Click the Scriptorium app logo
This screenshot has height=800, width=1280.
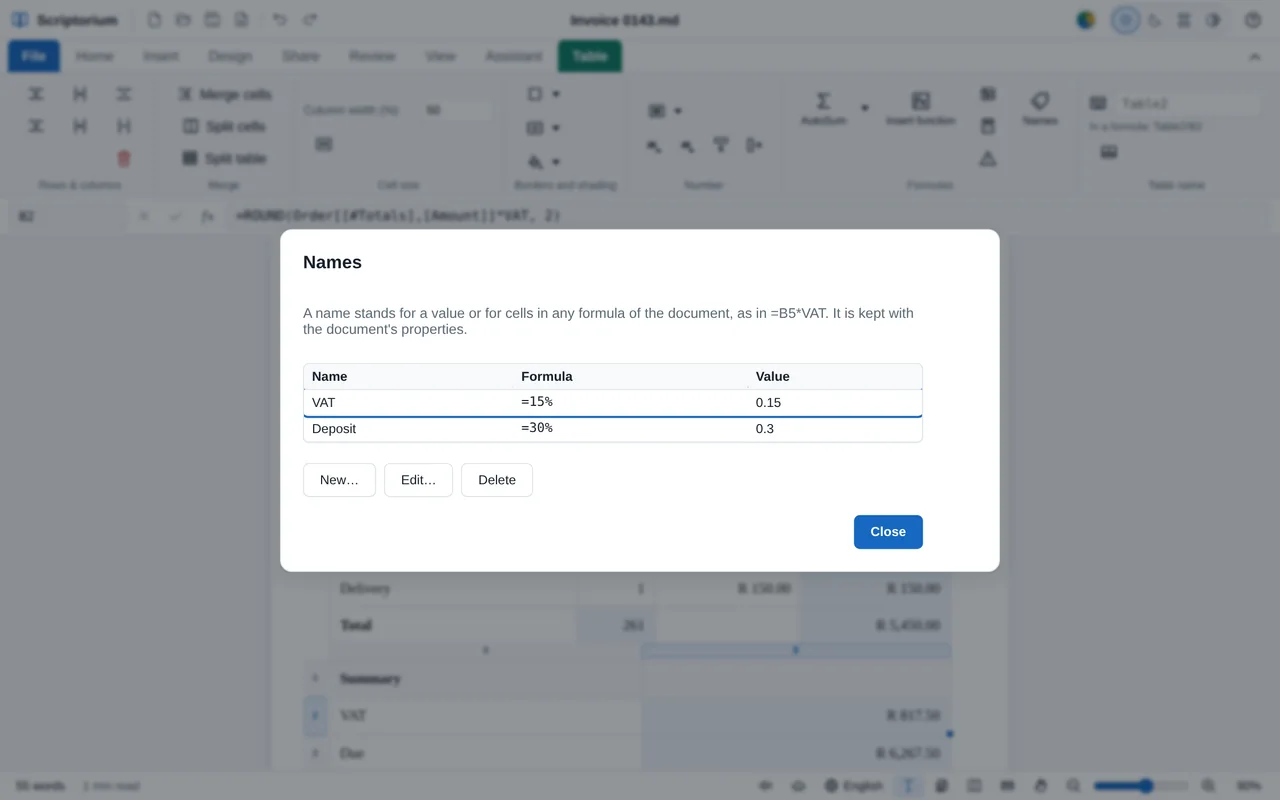(20, 20)
